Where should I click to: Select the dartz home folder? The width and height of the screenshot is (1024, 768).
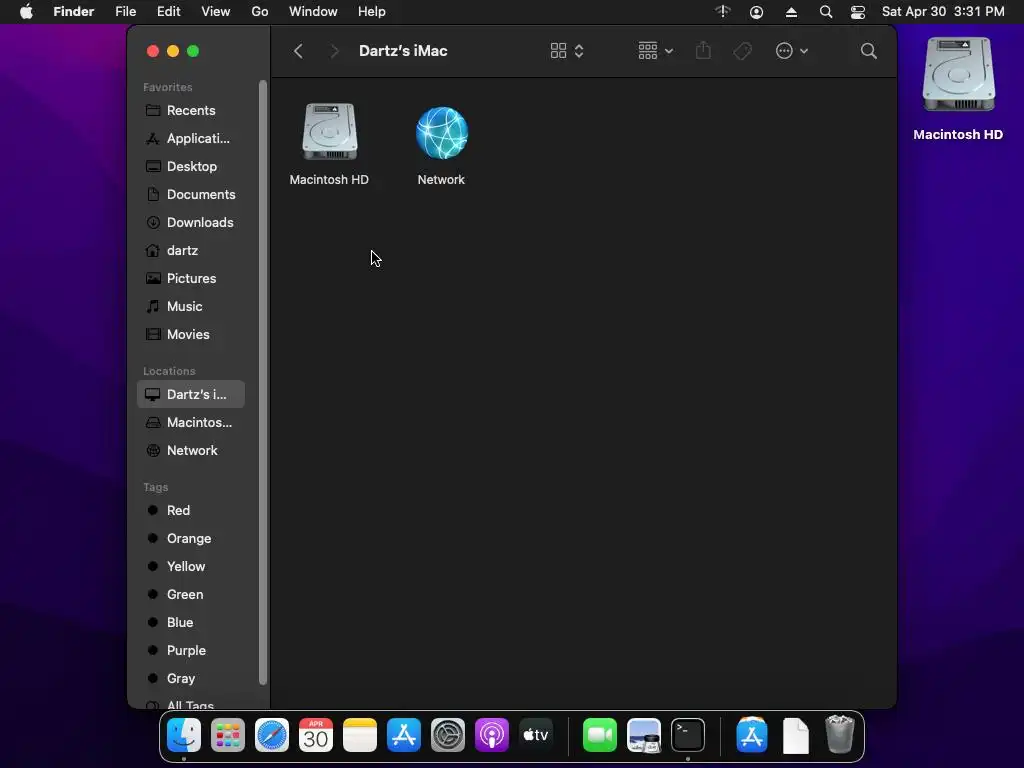point(191,251)
